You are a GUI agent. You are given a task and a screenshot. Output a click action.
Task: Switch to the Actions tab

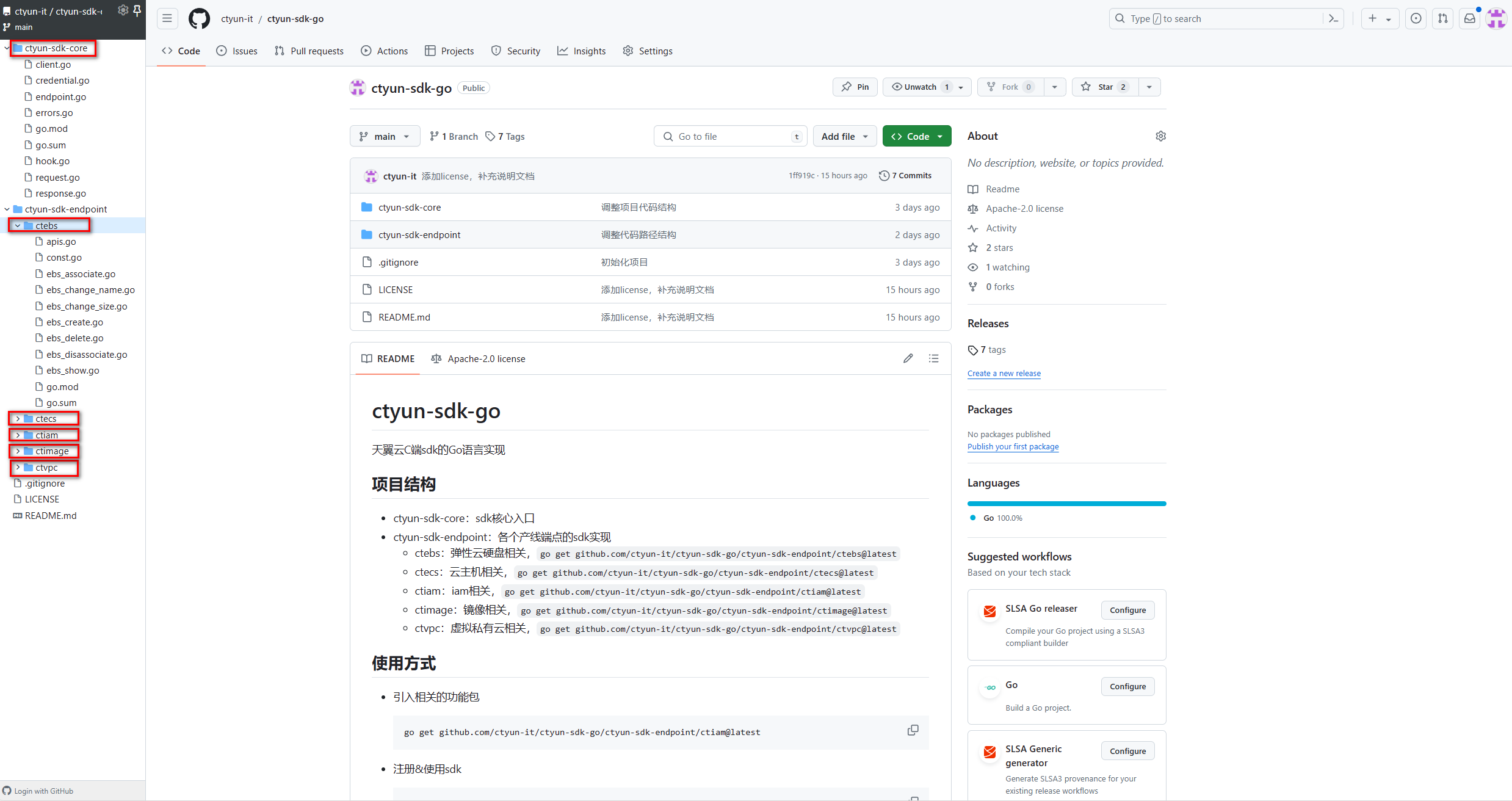point(384,51)
